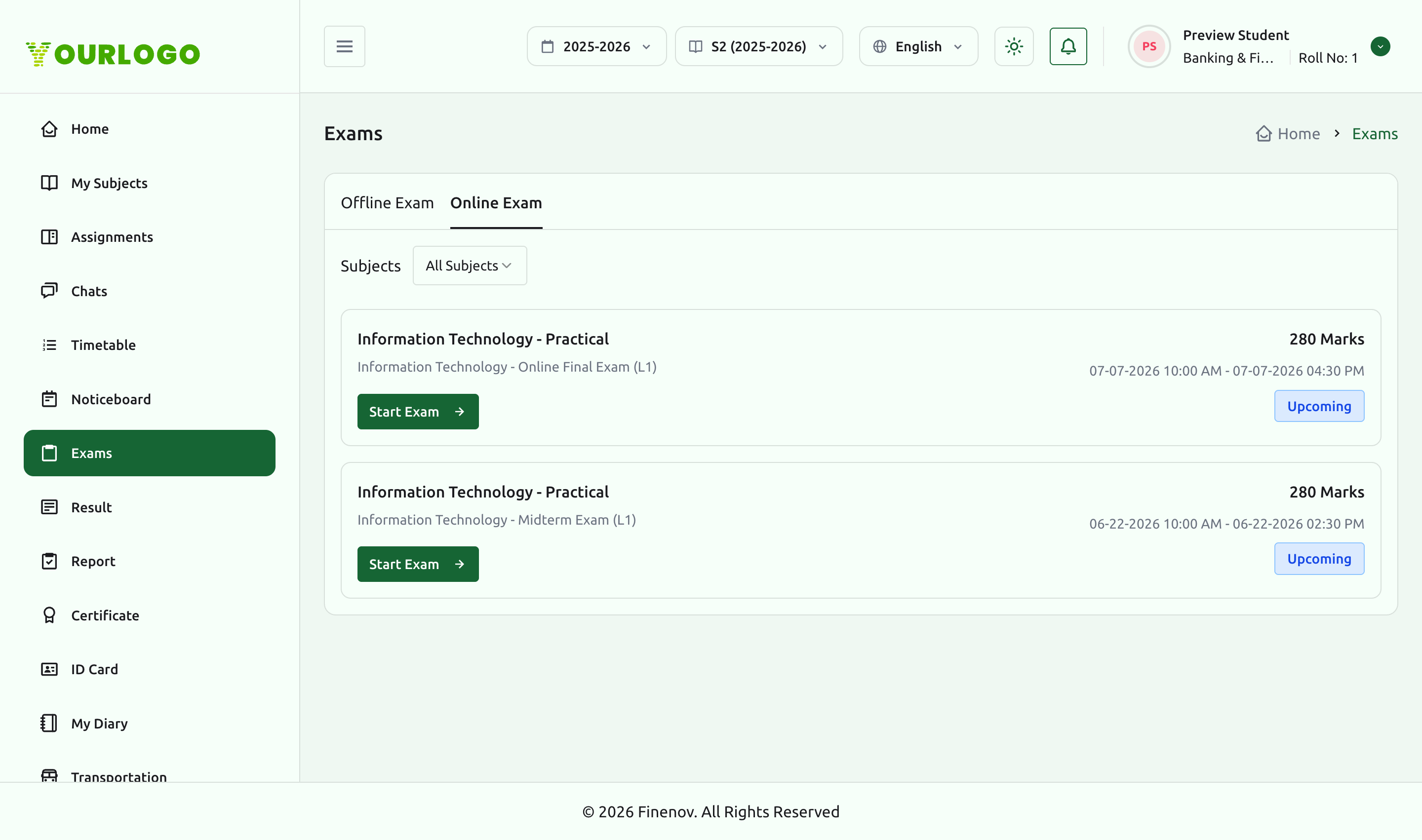Click the Online Final Exam (L1) subtitle

(507, 367)
